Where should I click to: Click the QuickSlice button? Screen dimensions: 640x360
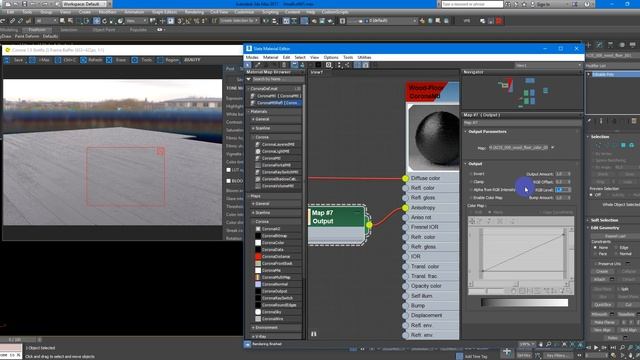pos(602,304)
